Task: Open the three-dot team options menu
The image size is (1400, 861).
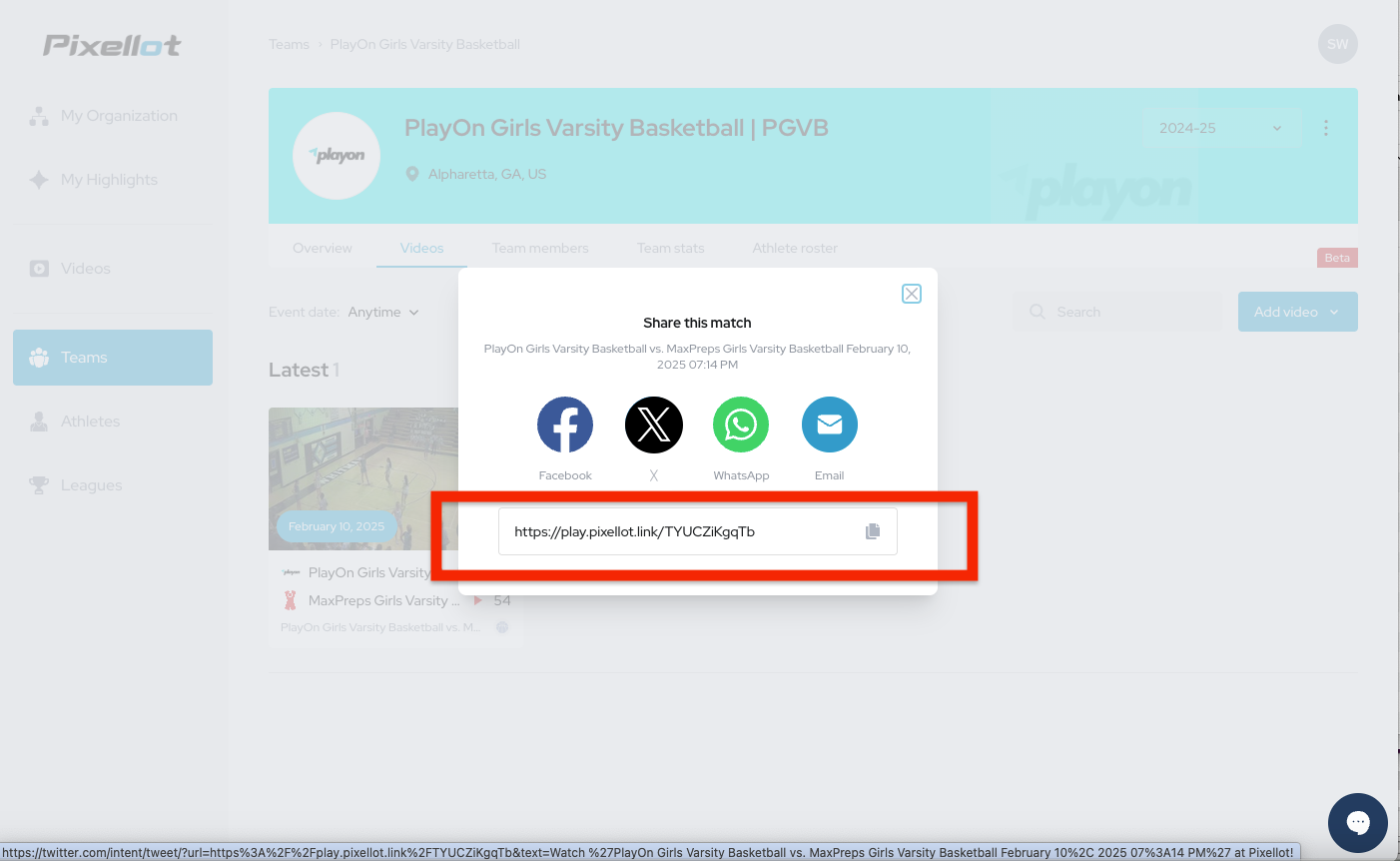Action: tap(1326, 128)
